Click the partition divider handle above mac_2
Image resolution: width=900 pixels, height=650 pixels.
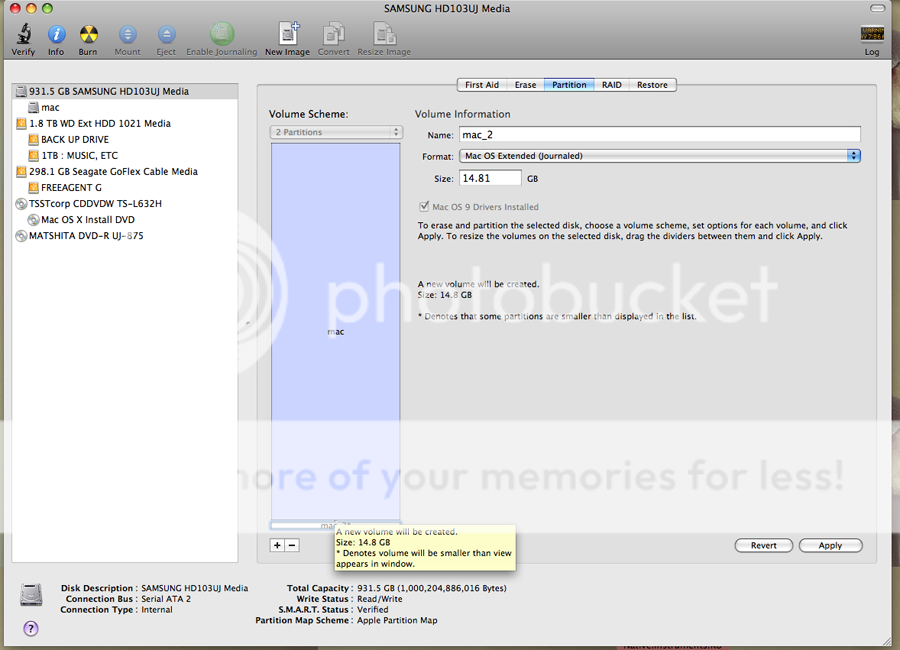pyautogui.click(x=335, y=519)
